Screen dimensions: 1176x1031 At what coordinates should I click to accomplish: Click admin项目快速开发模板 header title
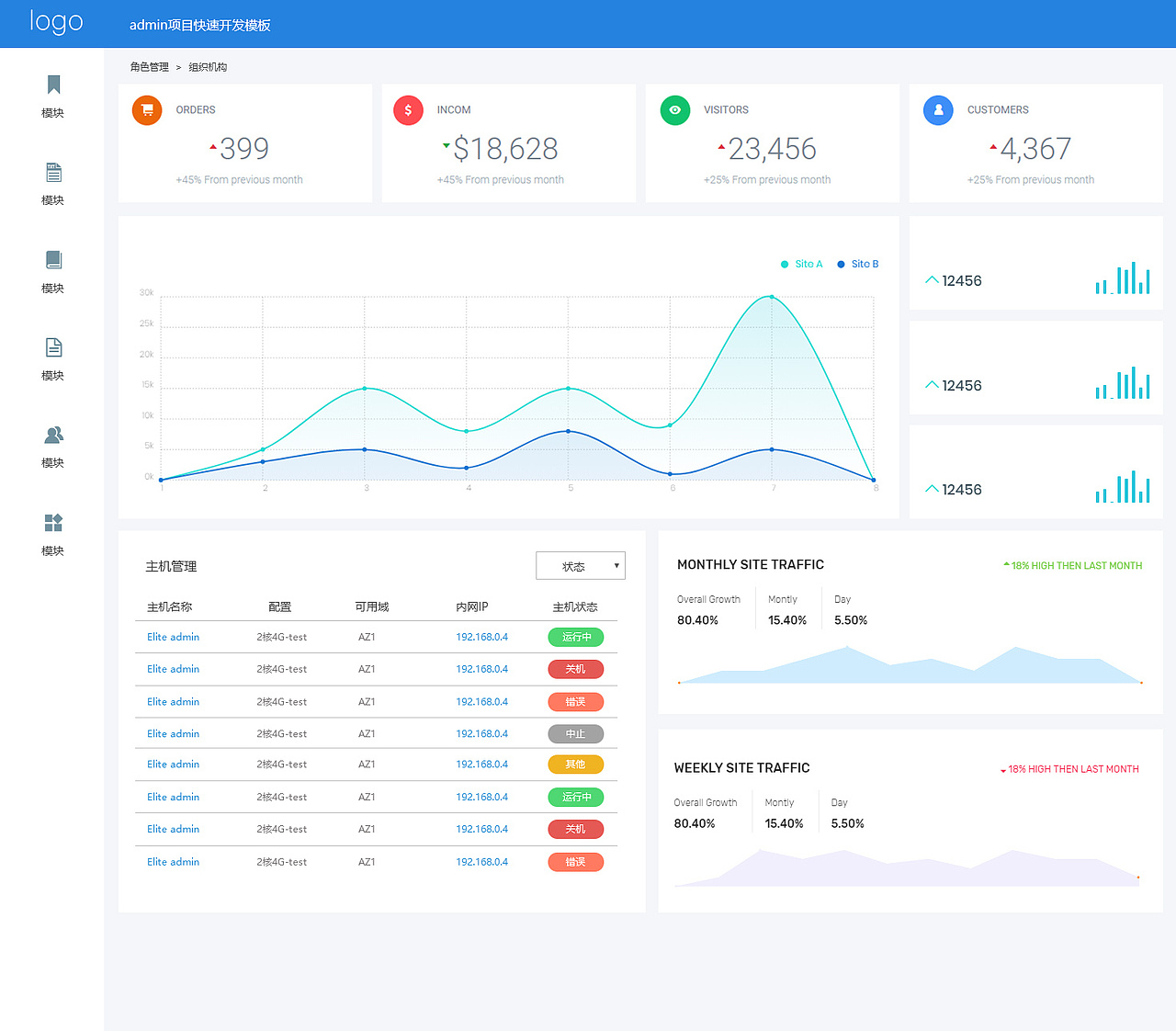[200, 25]
